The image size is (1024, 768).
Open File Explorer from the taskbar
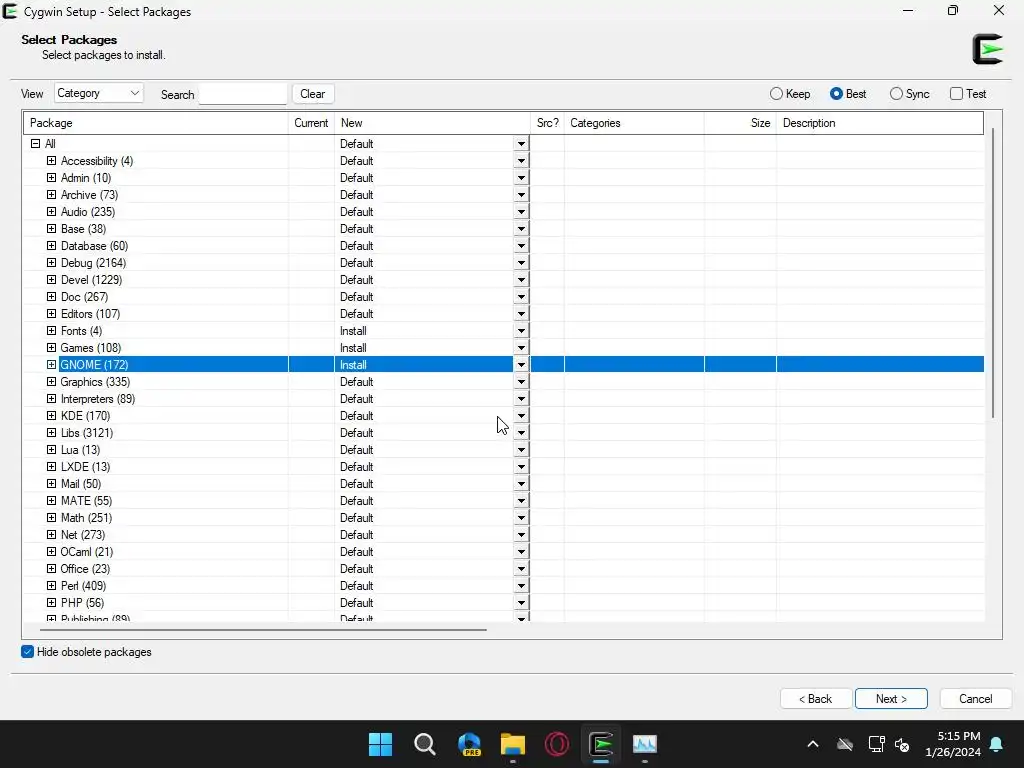point(513,744)
